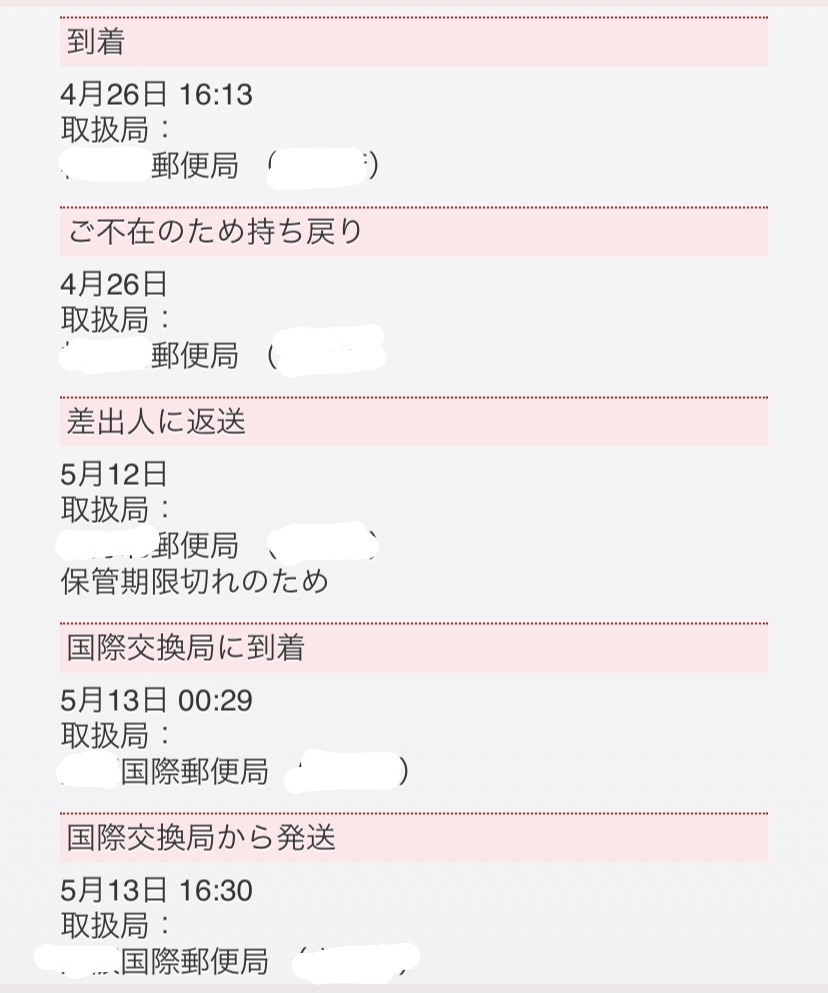Screen dimensions: 828x993
Task: Click the 5月13日 16:30 timestamp
Action: pyautogui.click(x=156, y=890)
